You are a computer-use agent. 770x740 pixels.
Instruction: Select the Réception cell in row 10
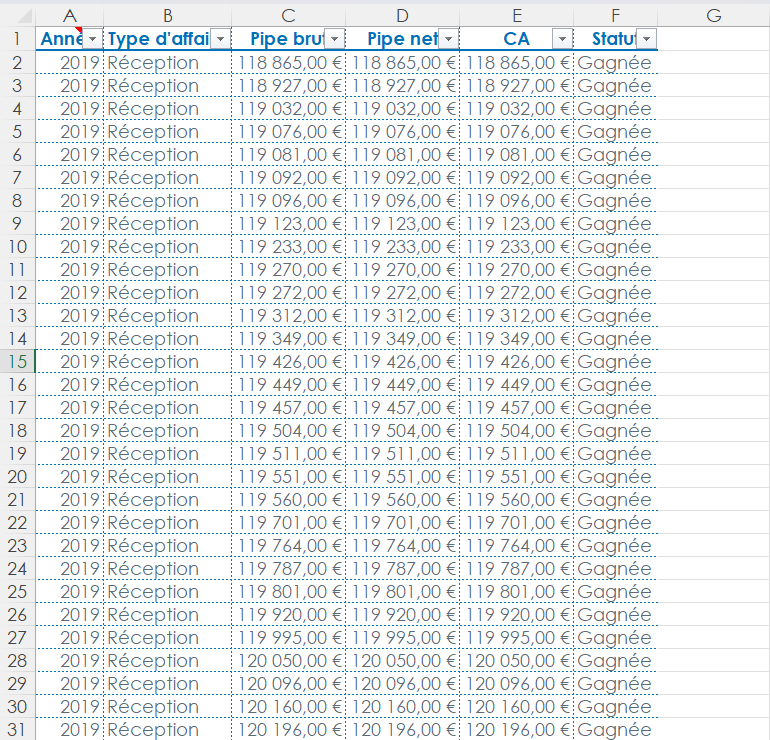(x=167, y=247)
